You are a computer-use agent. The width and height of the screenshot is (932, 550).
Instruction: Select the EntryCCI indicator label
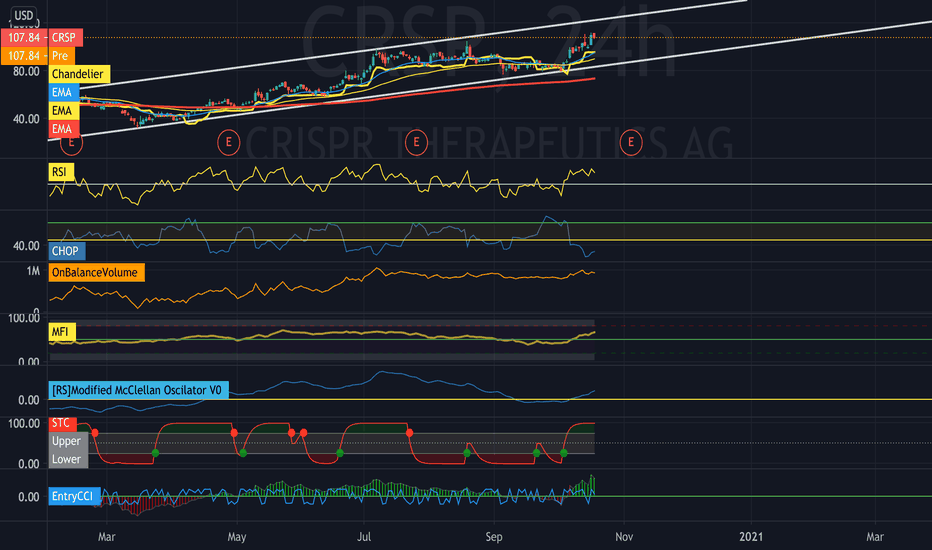pyautogui.click(x=74, y=496)
